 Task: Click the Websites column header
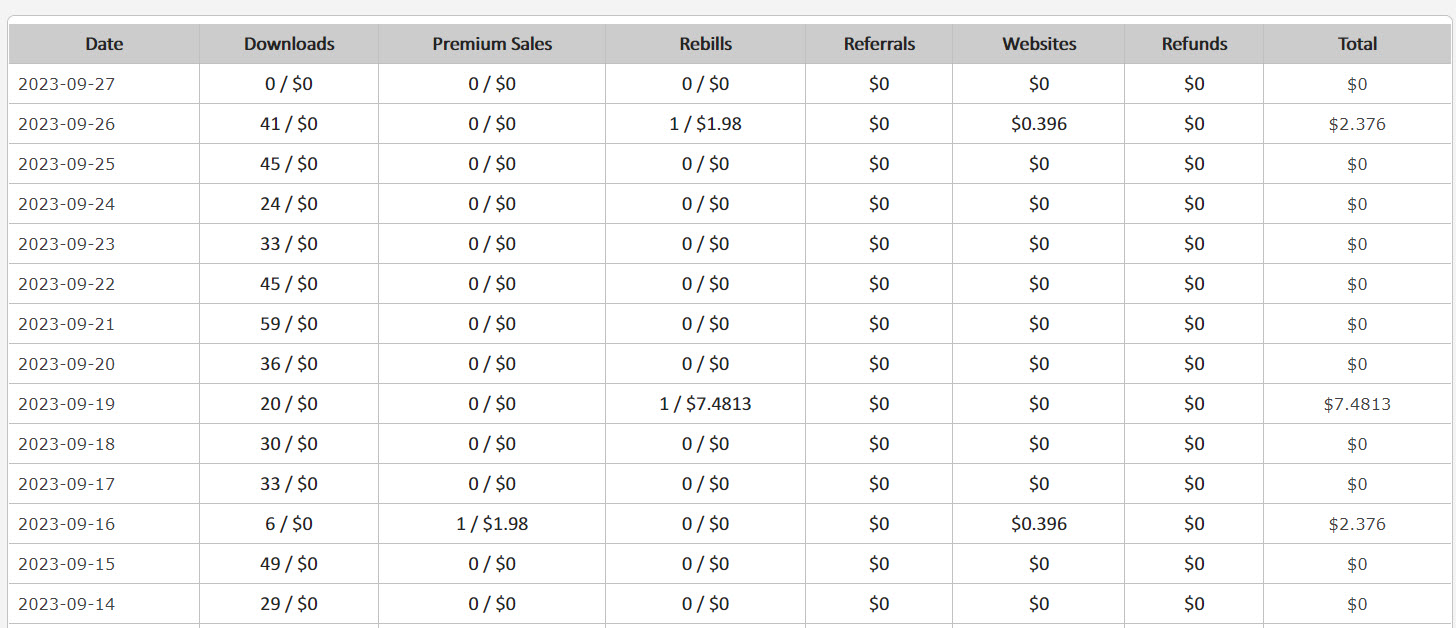point(1039,44)
